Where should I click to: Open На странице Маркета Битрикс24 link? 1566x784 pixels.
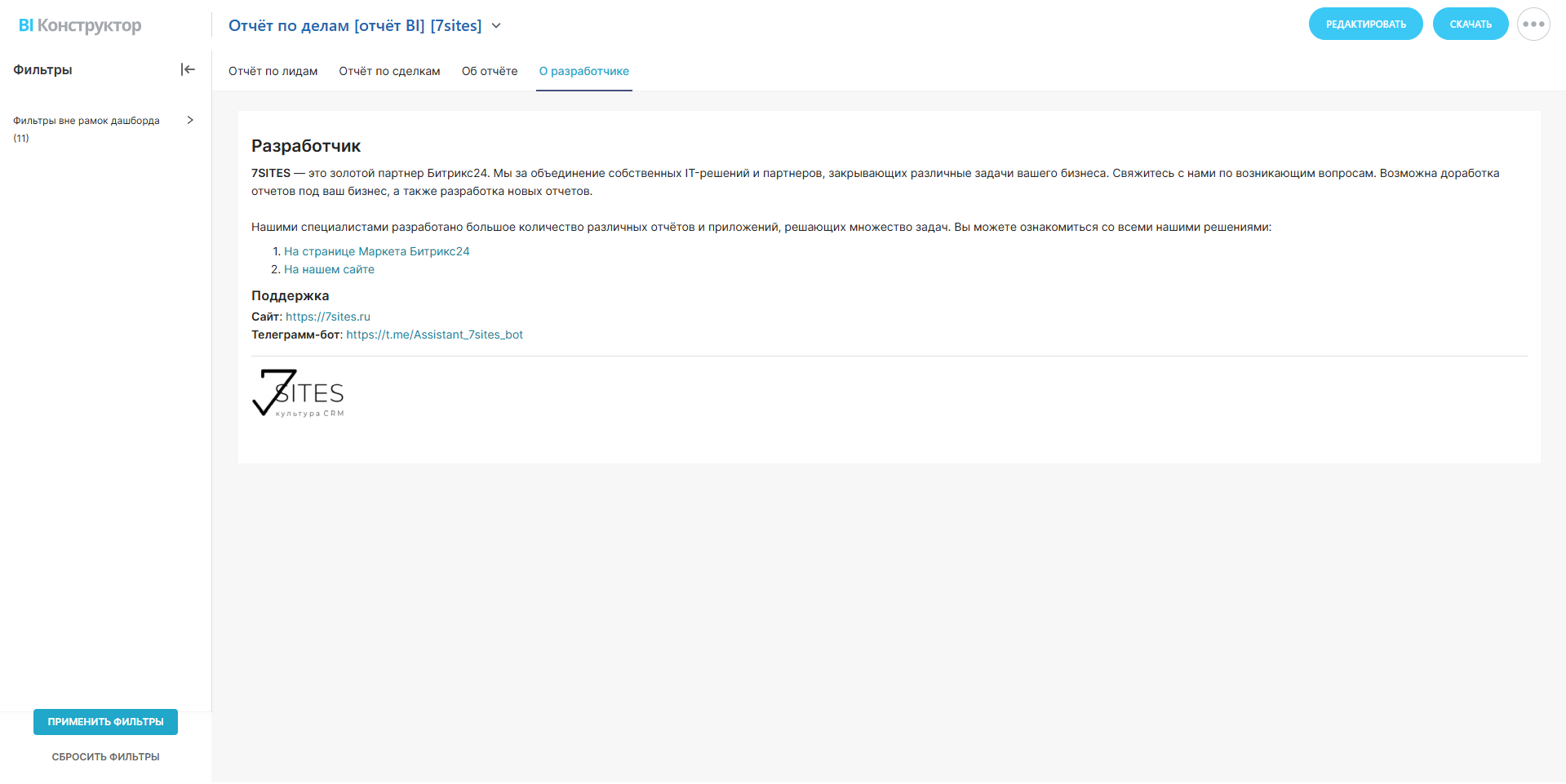377,251
